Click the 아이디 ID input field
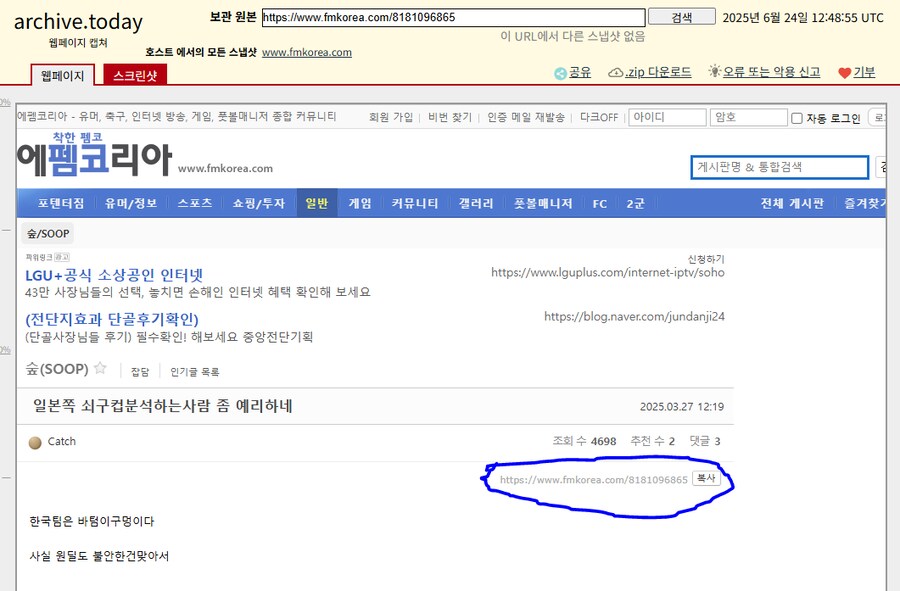The height and width of the screenshot is (591, 900). (x=668, y=117)
